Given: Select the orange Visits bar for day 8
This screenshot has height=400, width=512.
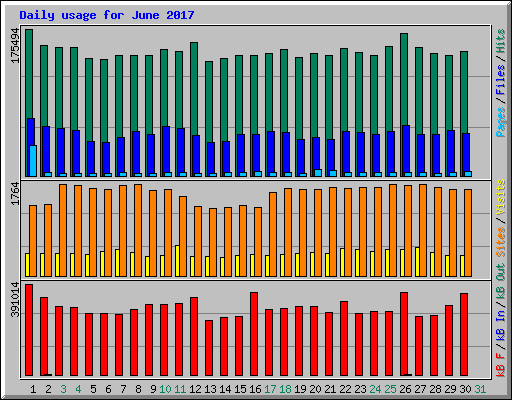Looking at the screenshot, I should pos(138,230).
